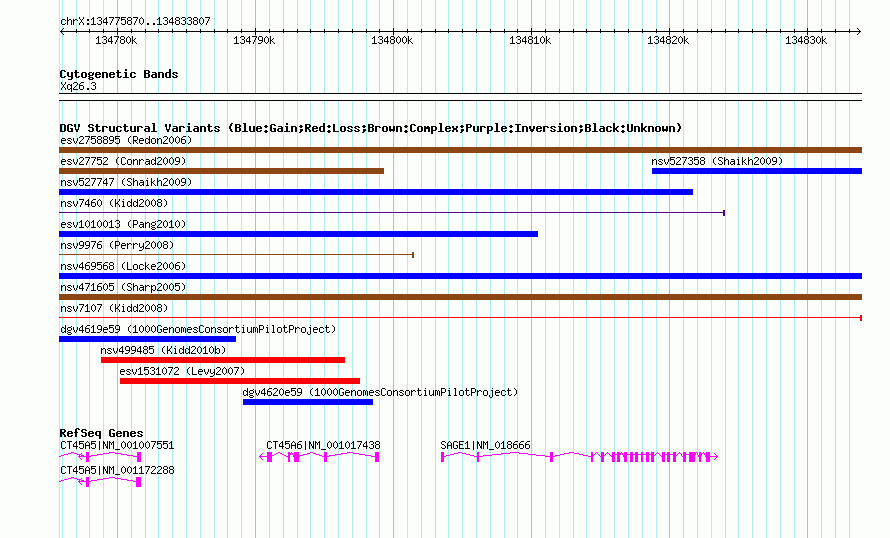Click the 'RefSeq Genes' track heading

point(102,433)
